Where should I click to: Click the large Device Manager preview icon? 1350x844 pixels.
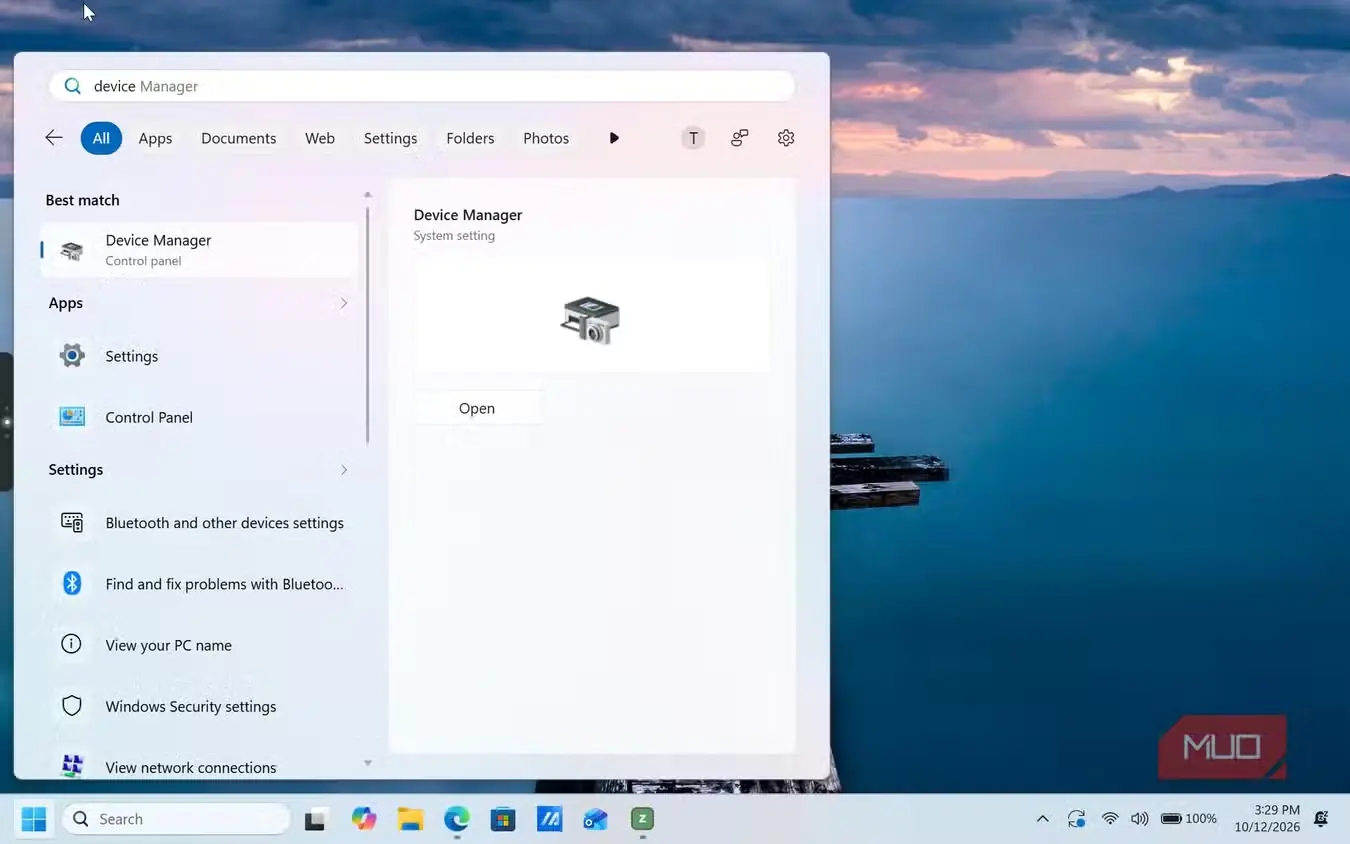[590, 320]
